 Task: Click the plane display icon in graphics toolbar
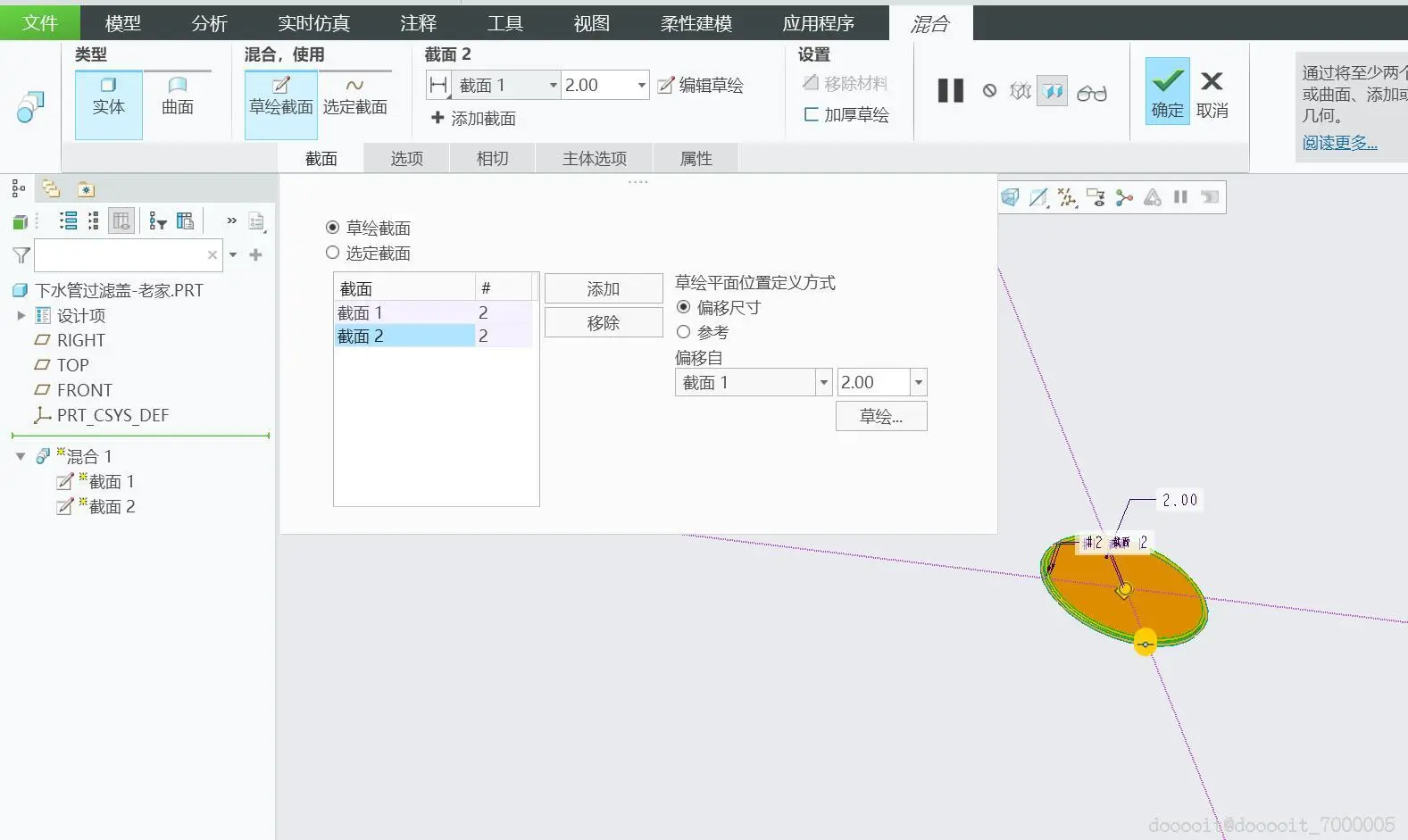(1038, 197)
